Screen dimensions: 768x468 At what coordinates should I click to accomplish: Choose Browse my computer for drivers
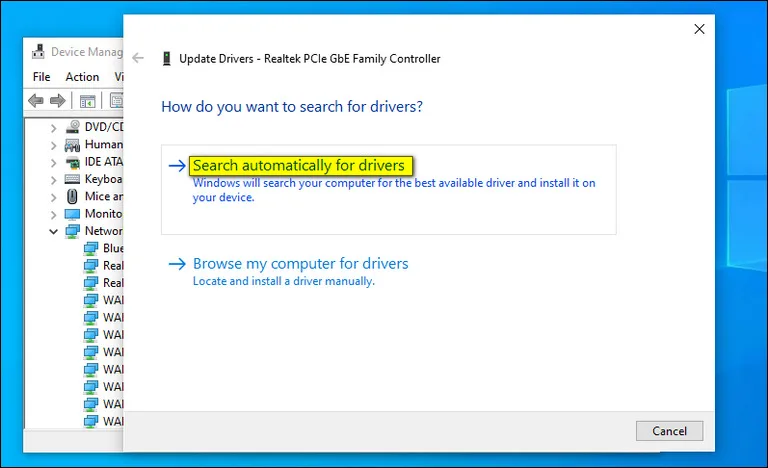[300, 264]
